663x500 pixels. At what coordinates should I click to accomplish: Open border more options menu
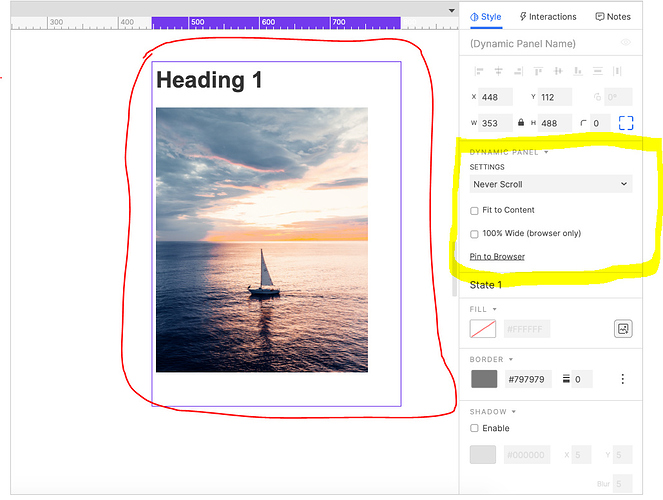(x=622, y=379)
